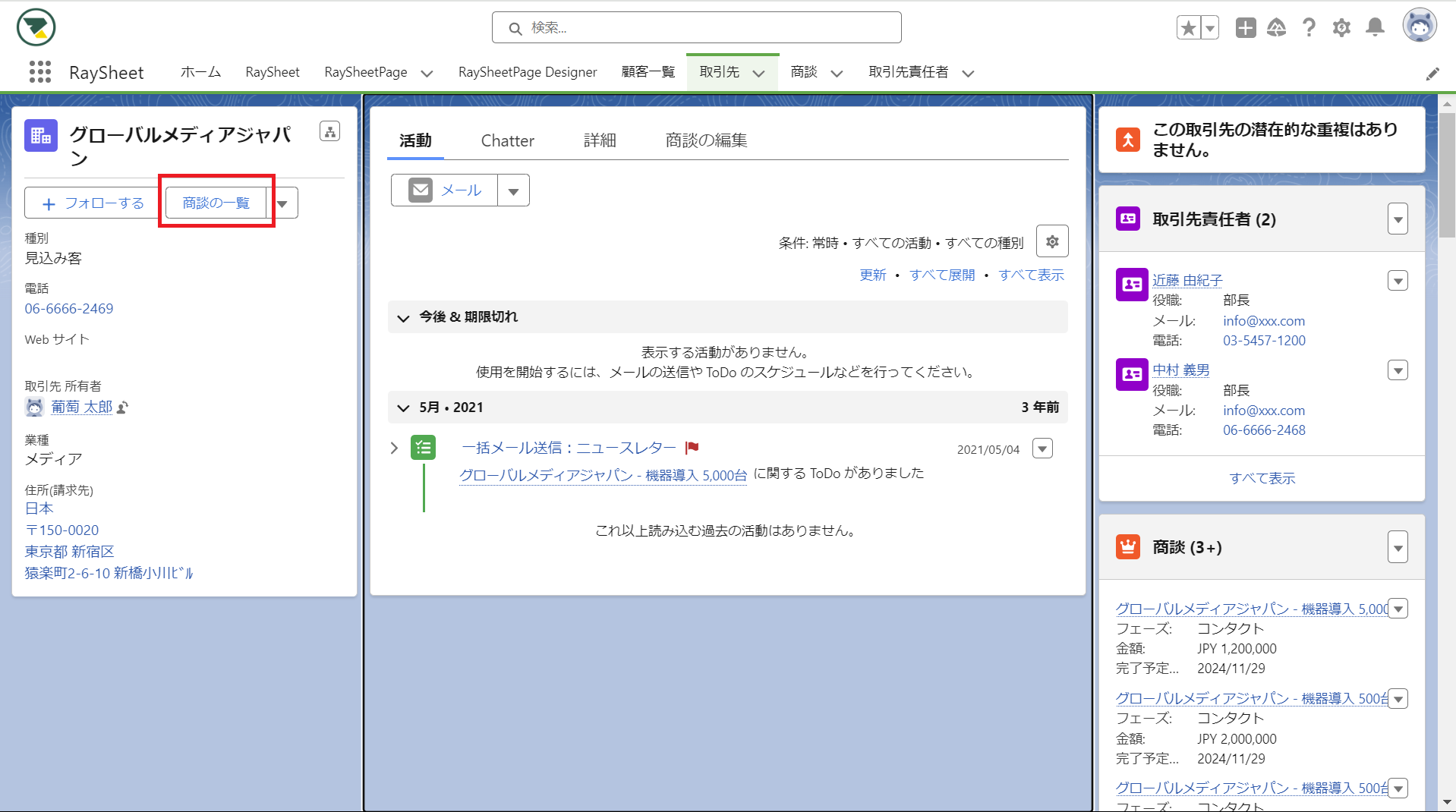Open the user profile avatar
This screenshot has width=1456, height=812.
[1419, 27]
